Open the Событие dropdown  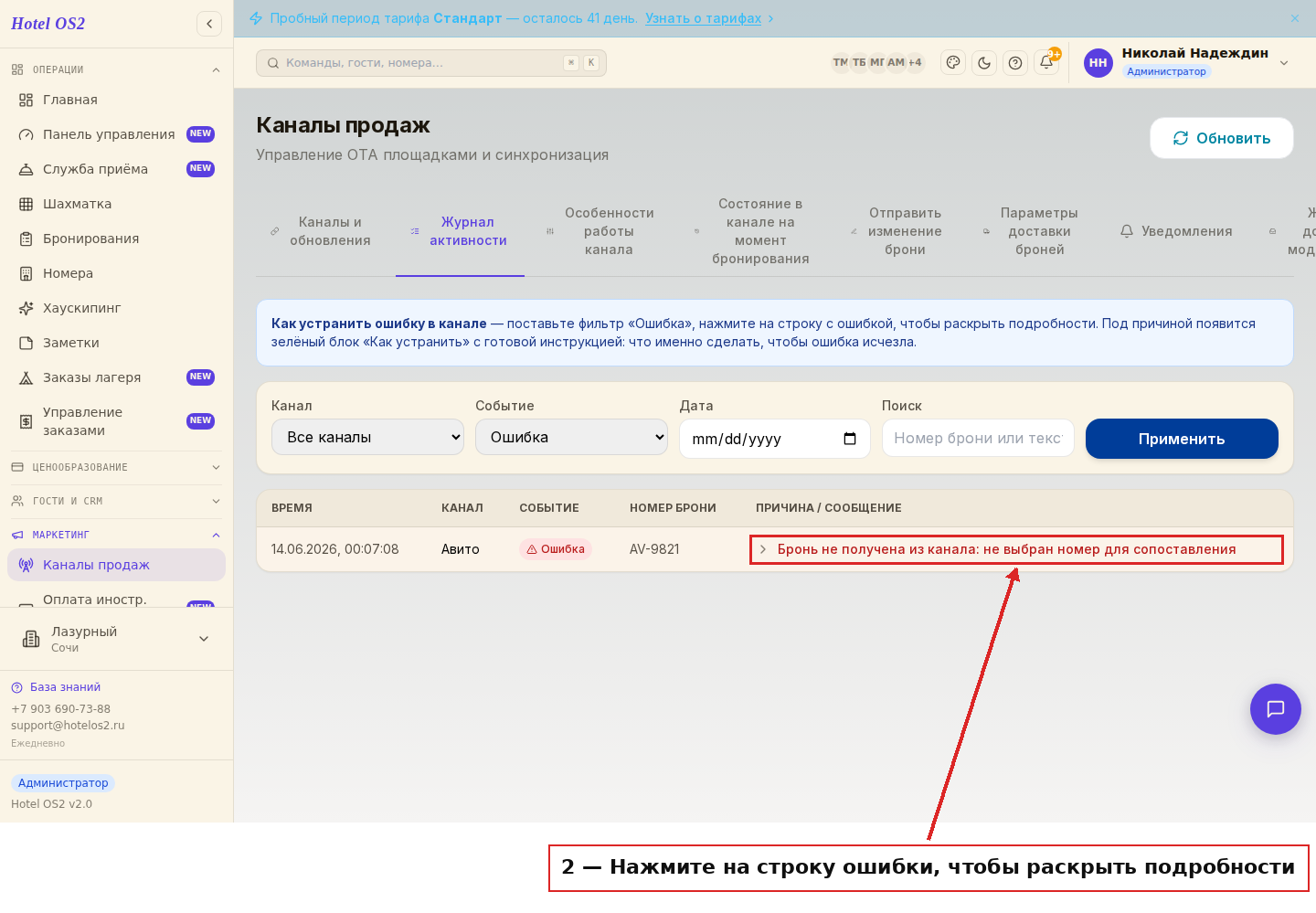(x=571, y=437)
